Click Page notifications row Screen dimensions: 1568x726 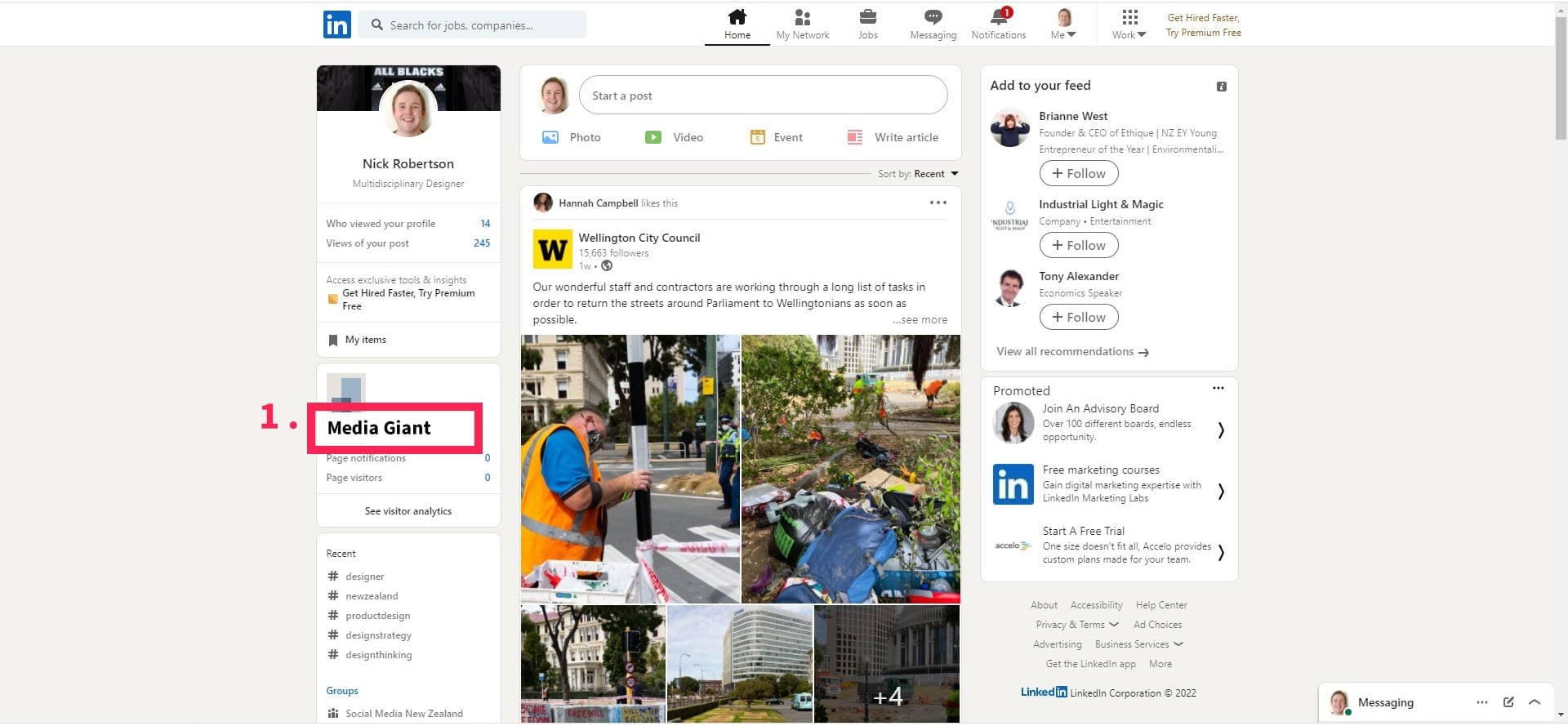(x=408, y=458)
